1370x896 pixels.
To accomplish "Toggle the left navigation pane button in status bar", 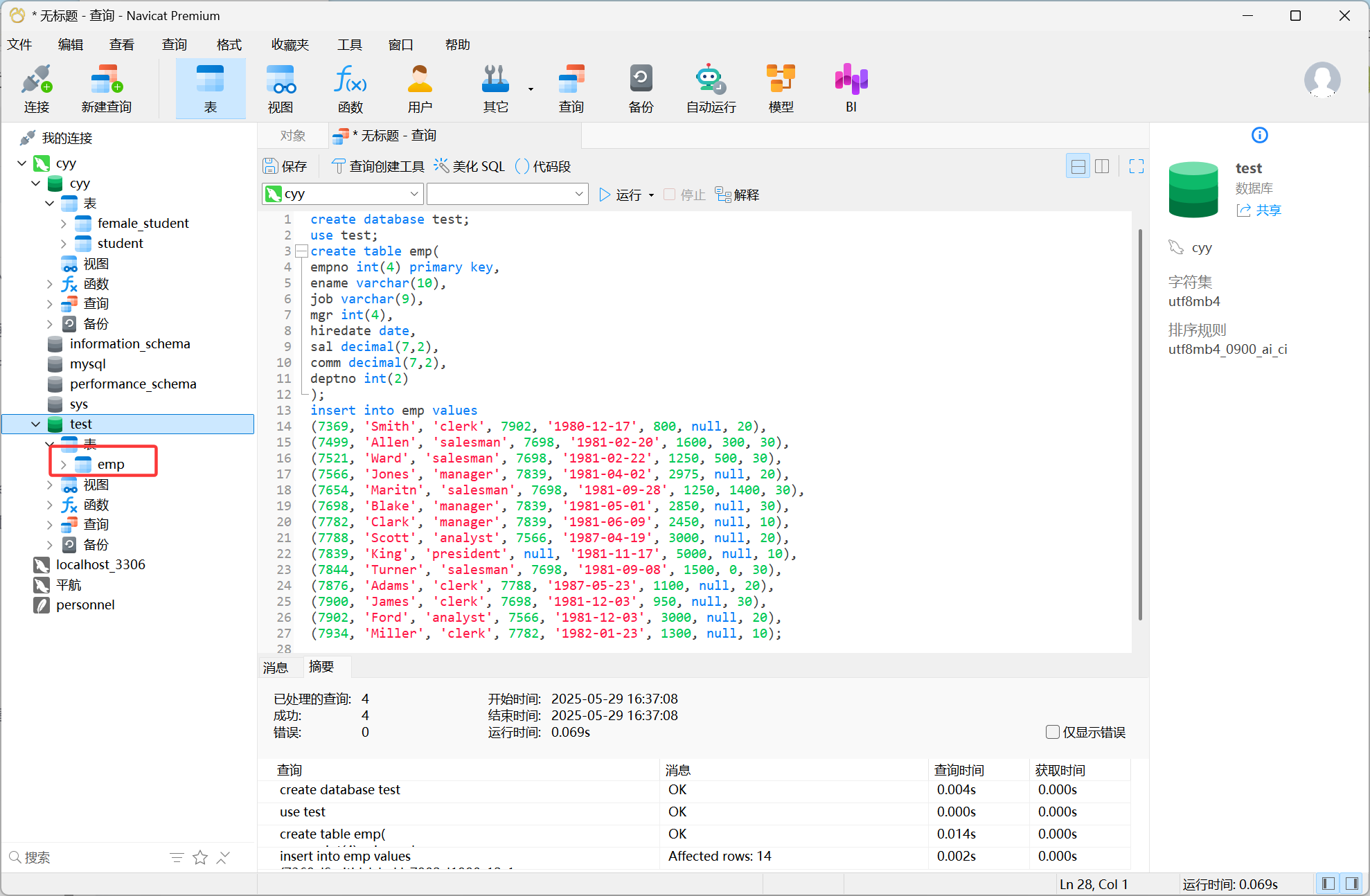I will pos(1328,884).
